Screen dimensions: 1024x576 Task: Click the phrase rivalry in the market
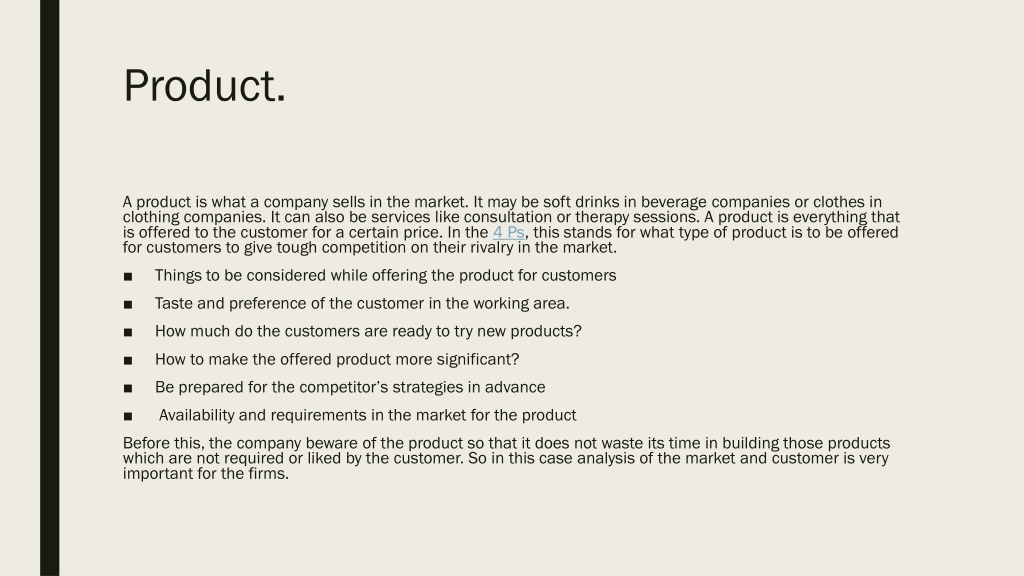coord(543,248)
